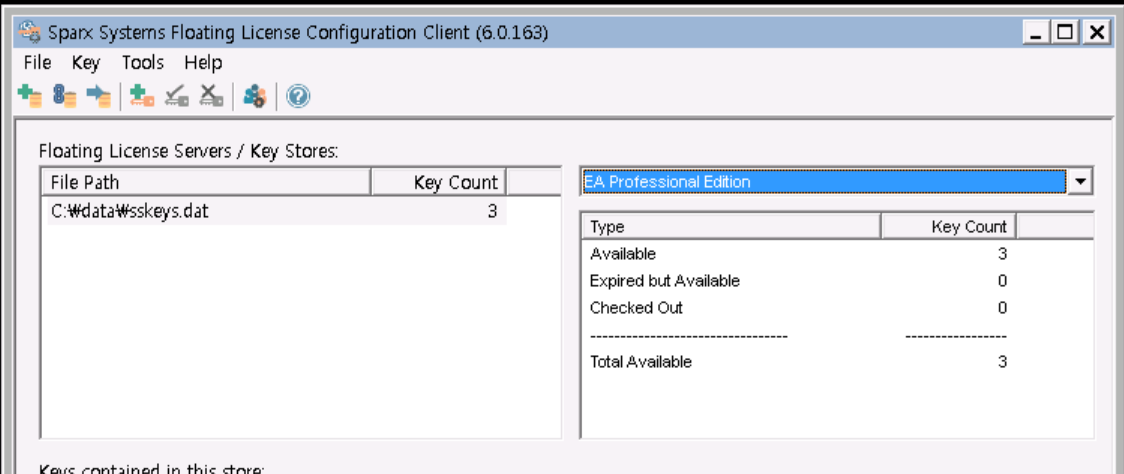Click the link key store toolbar icon
Image resolution: width=1124 pixels, height=474 pixels.
[x=65, y=96]
